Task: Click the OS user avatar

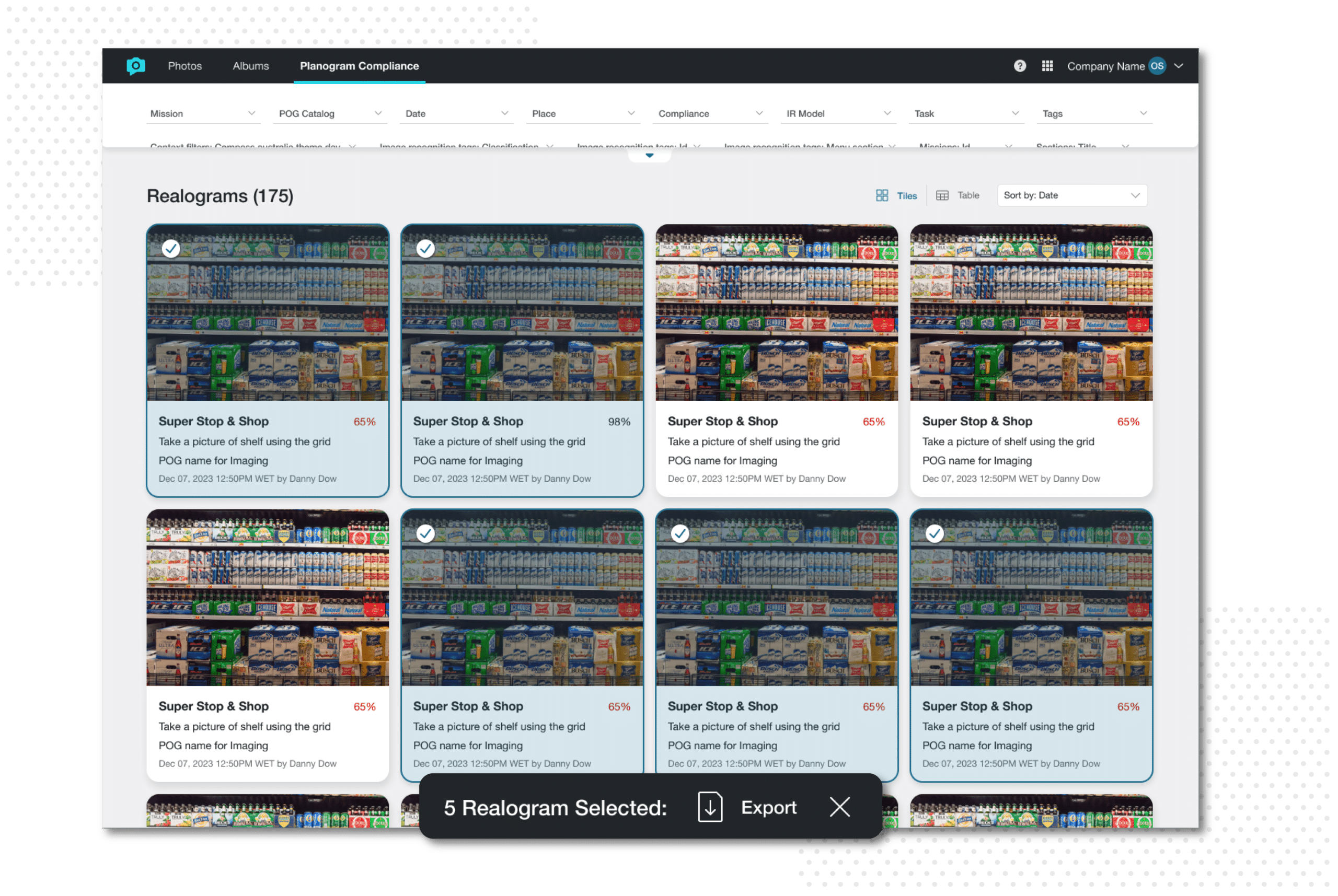Action: 1157,66
